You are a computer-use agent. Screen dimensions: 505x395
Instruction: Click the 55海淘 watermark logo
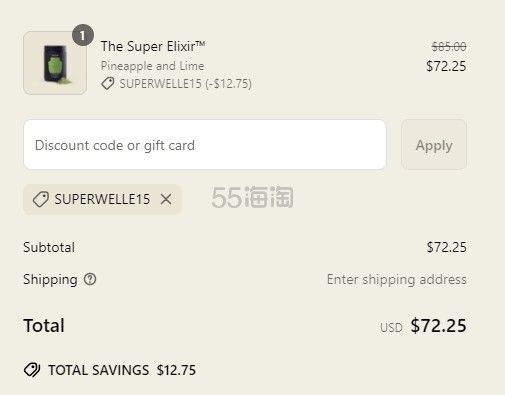pos(252,197)
